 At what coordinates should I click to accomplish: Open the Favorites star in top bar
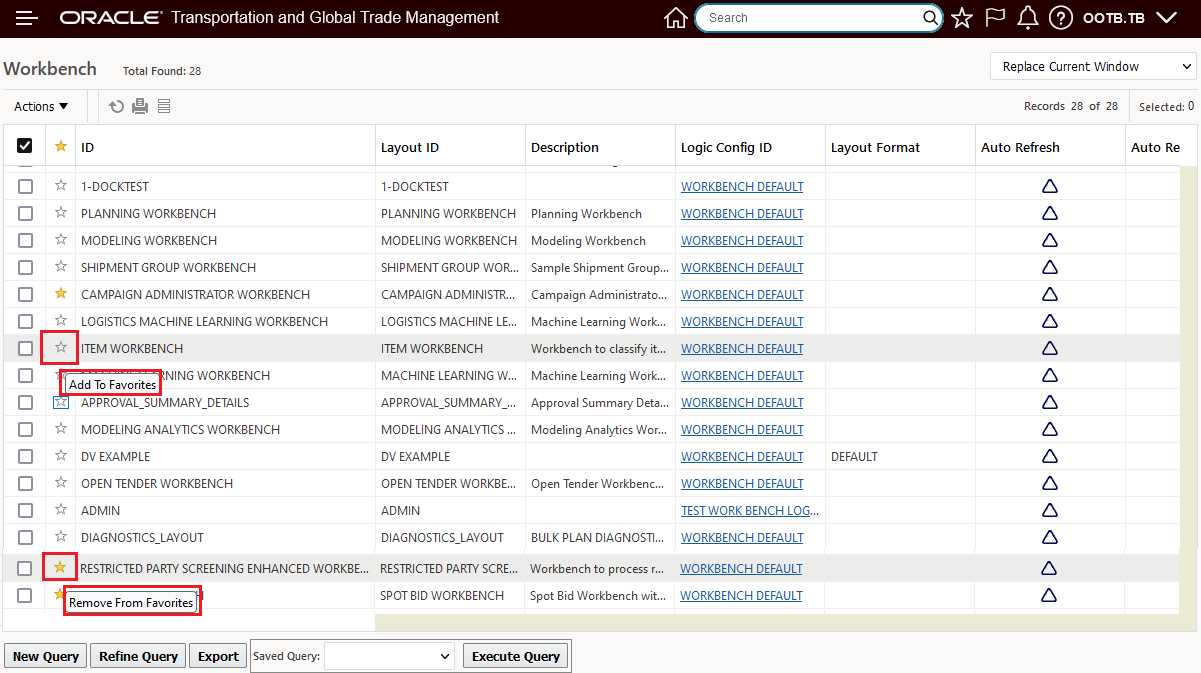tap(961, 17)
